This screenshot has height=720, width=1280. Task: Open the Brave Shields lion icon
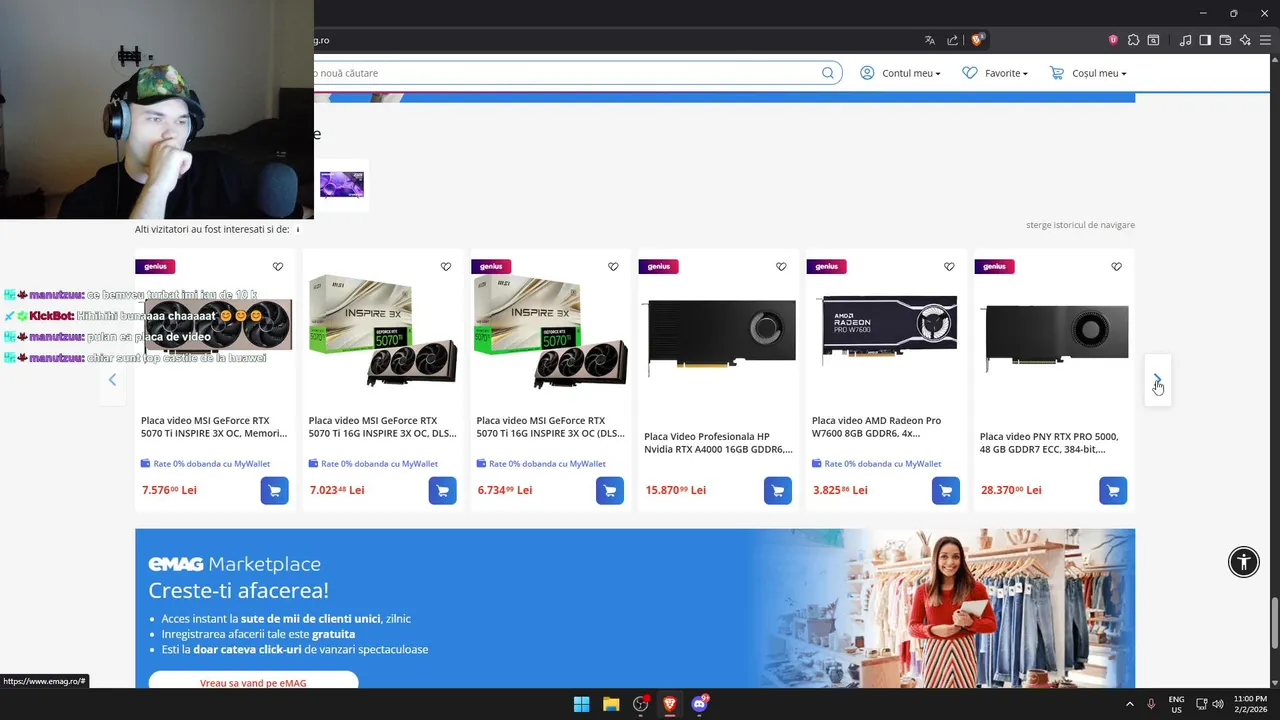977,40
